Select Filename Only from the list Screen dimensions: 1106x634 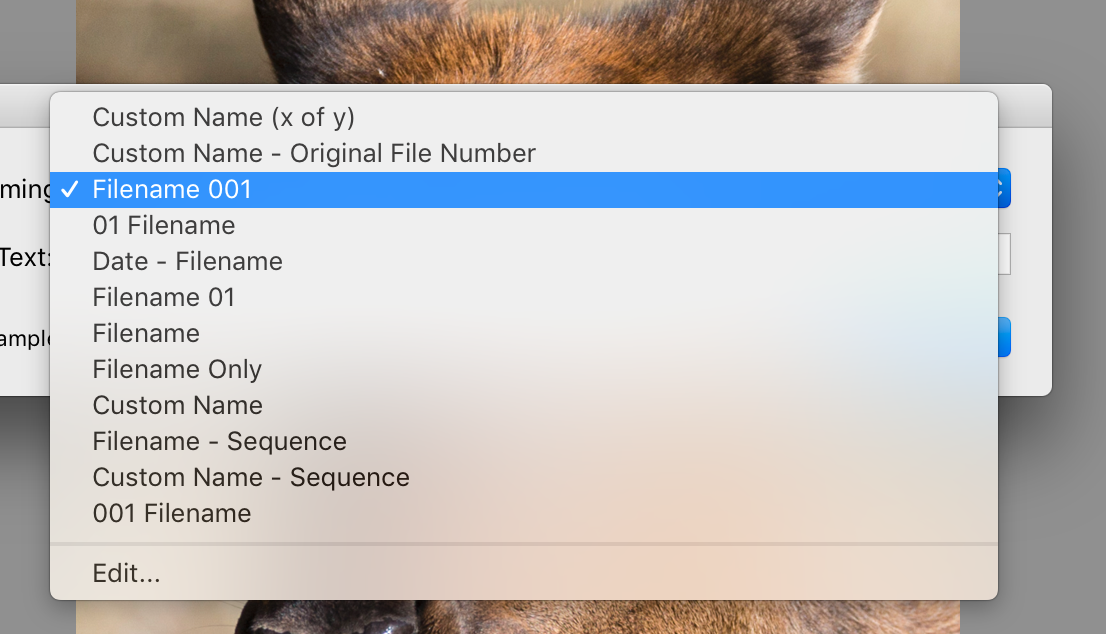177,369
